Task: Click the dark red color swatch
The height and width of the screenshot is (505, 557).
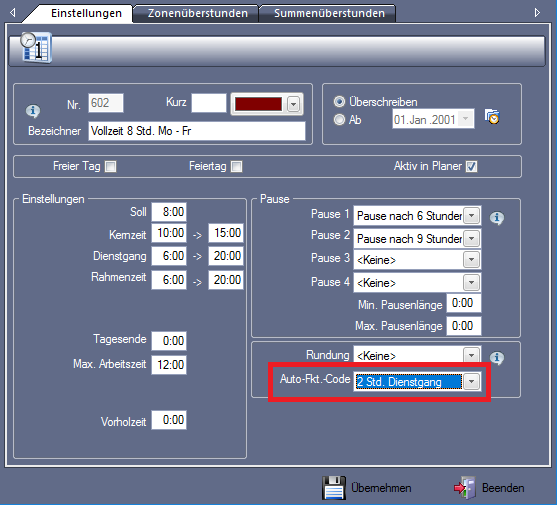Action: 258,104
